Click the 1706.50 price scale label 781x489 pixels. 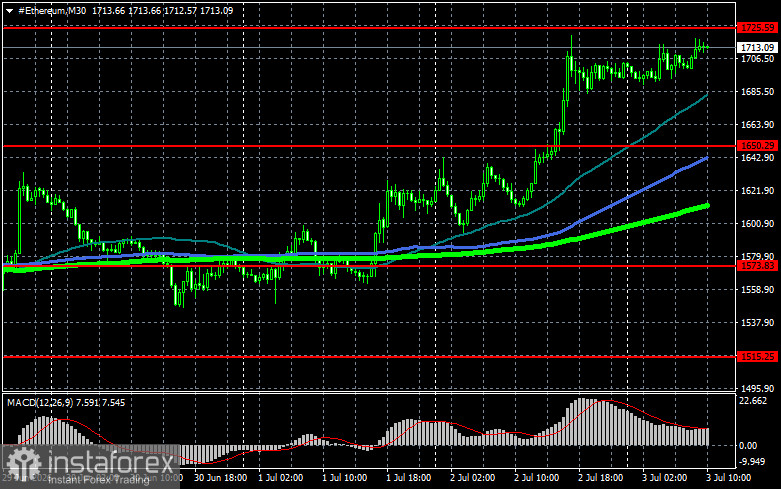758,59
